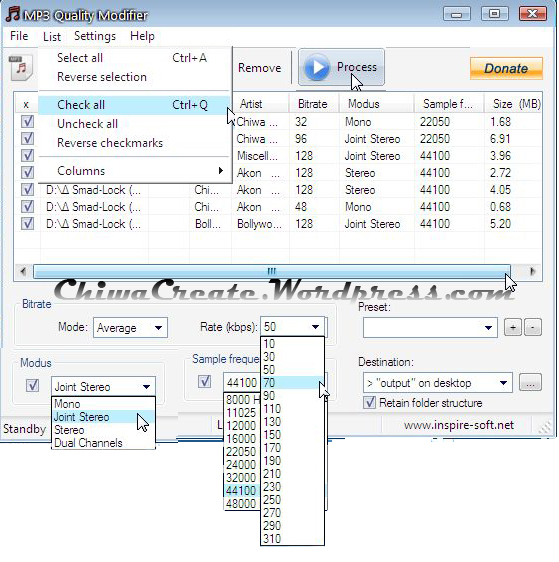Choose Select all in List menu
Screen dimensions: 559x562
click(134, 58)
